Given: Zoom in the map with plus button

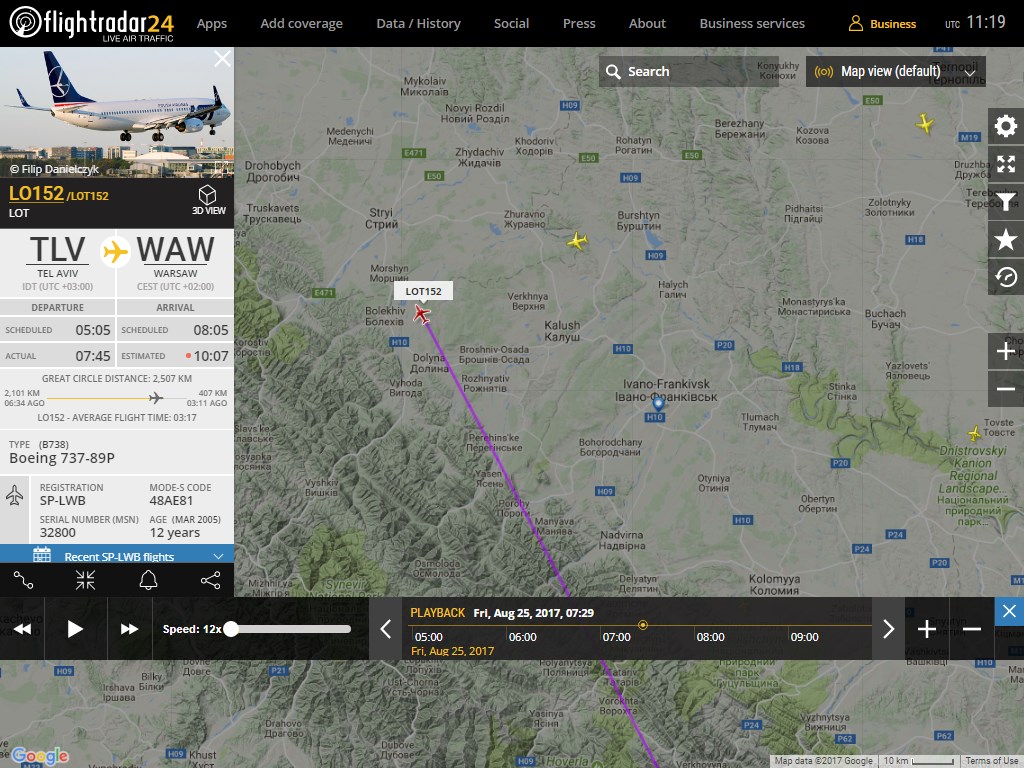Looking at the screenshot, I should tap(1006, 351).
